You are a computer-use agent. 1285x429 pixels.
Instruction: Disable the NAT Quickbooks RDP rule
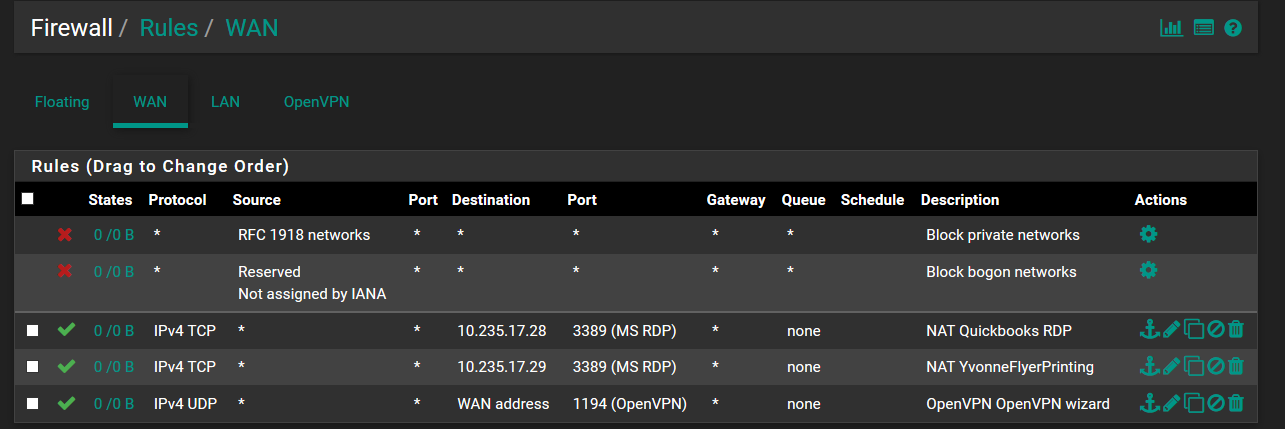point(1215,330)
